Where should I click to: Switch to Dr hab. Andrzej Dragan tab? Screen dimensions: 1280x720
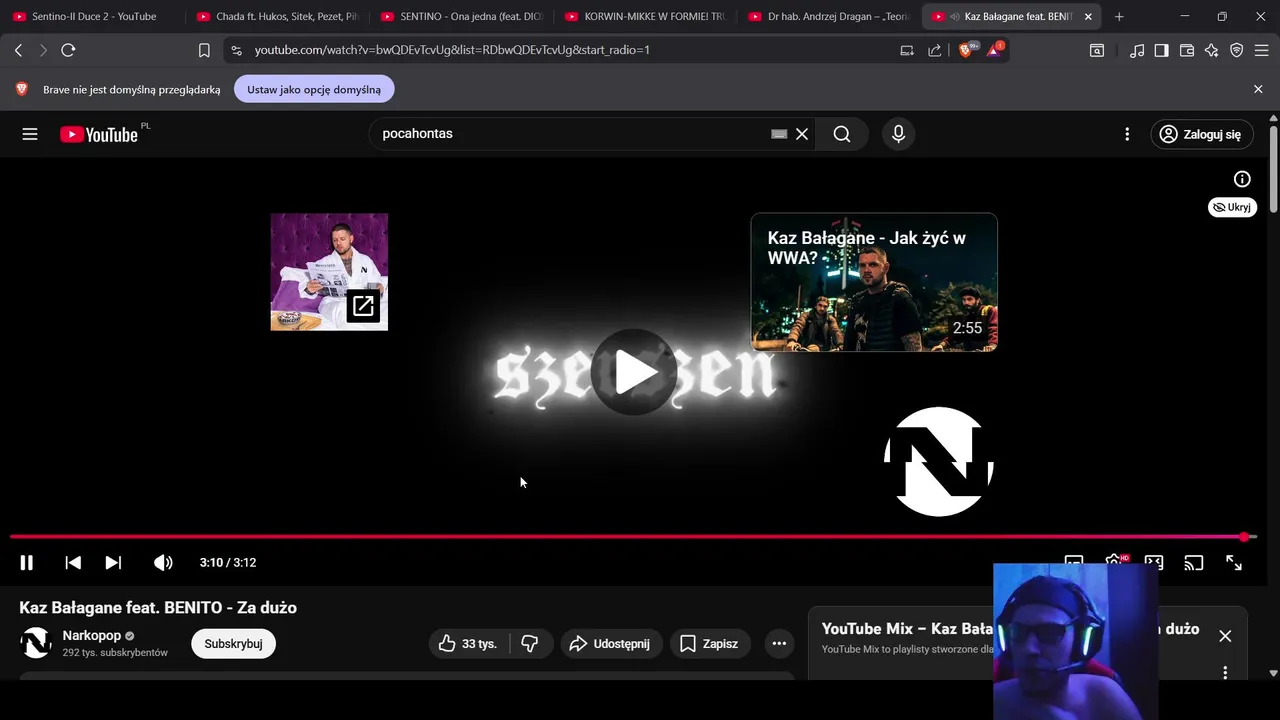click(828, 17)
